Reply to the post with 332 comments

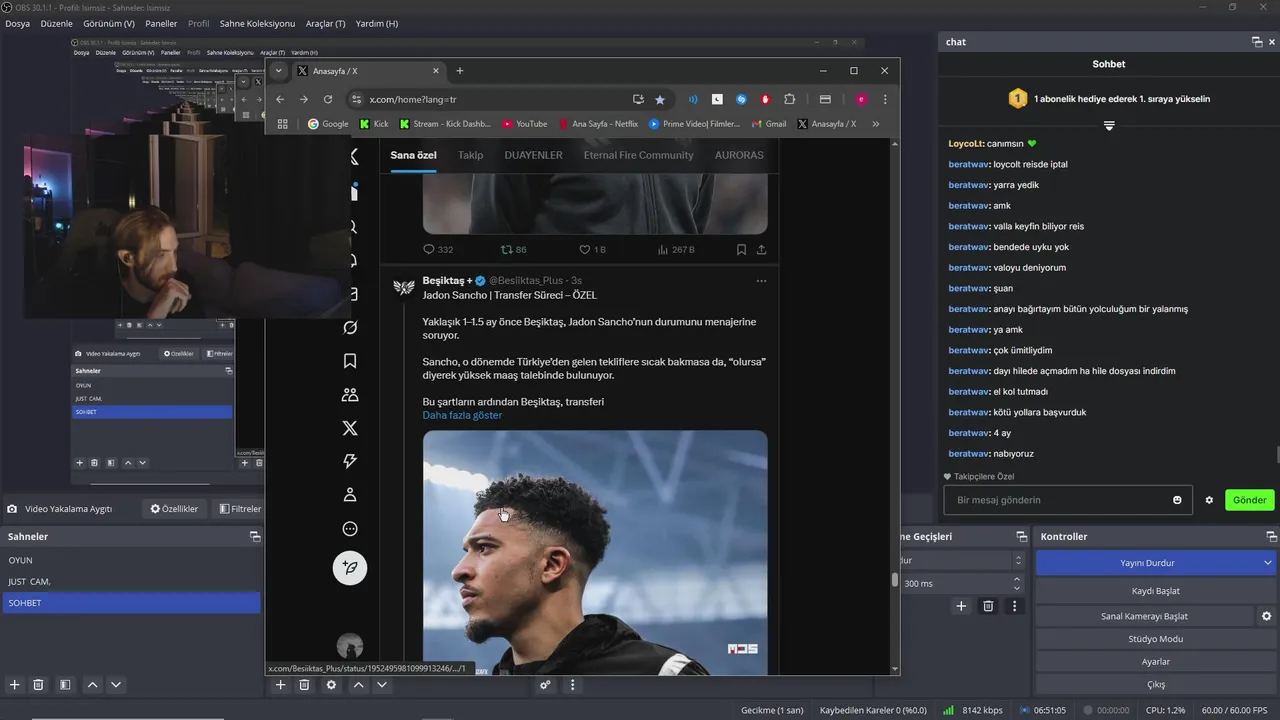point(438,250)
